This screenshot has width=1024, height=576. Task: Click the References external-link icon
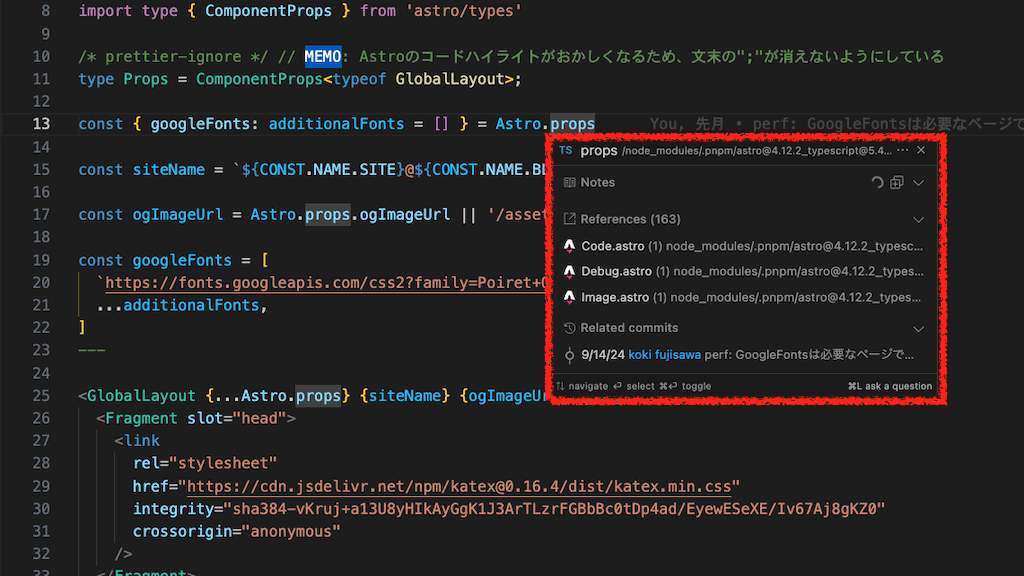point(569,219)
